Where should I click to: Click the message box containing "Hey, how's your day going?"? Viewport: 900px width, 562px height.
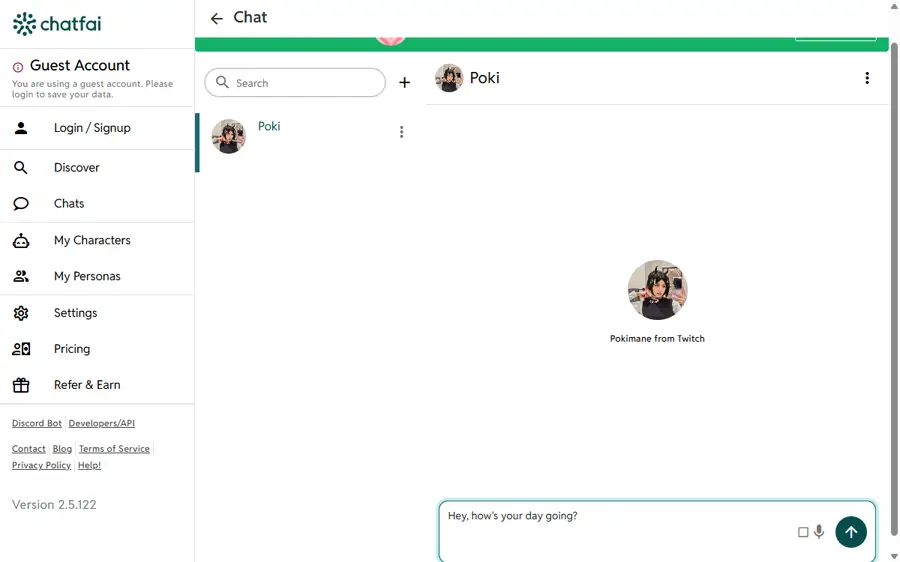657,531
